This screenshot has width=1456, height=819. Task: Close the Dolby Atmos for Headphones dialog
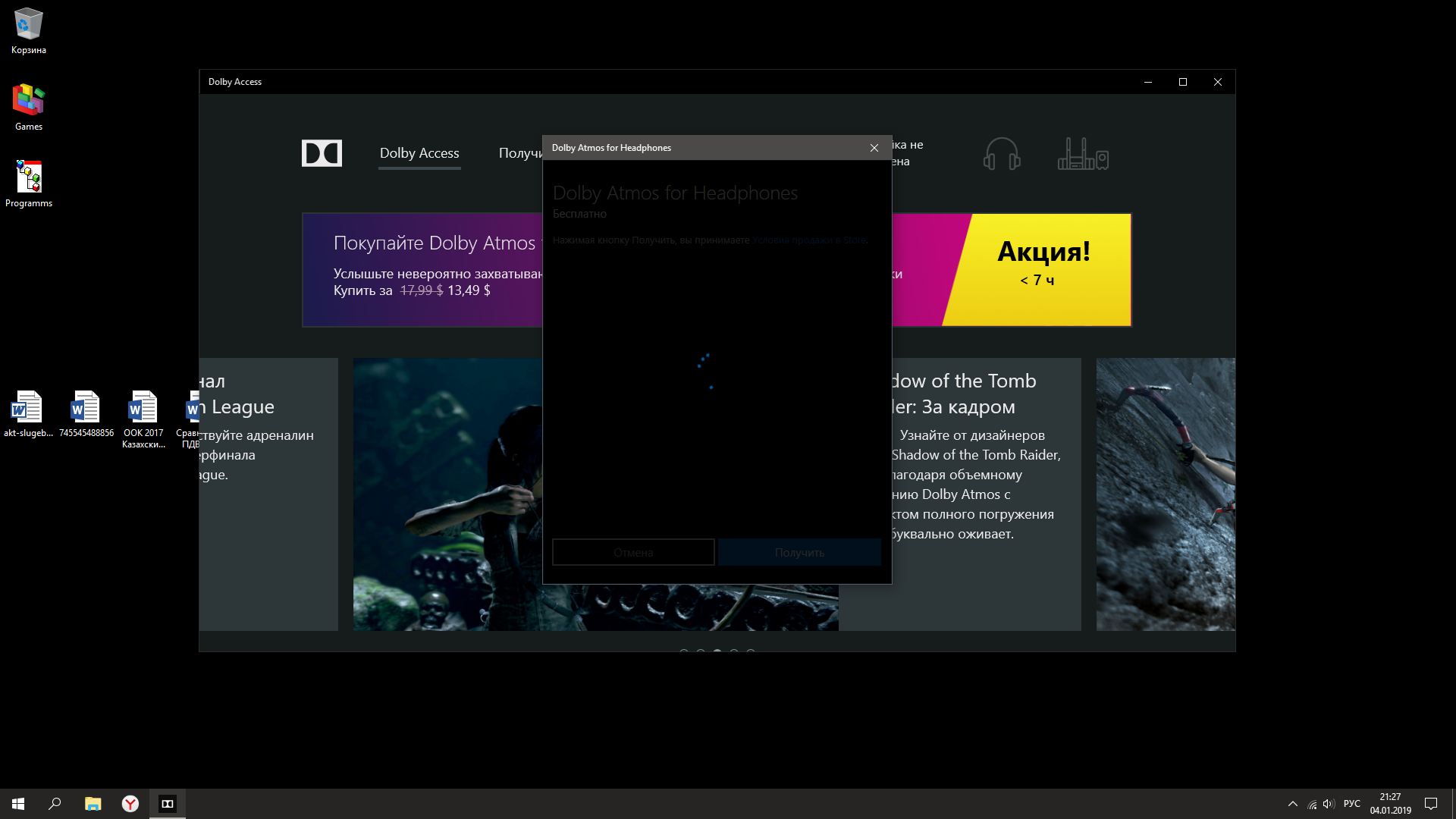coord(874,148)
